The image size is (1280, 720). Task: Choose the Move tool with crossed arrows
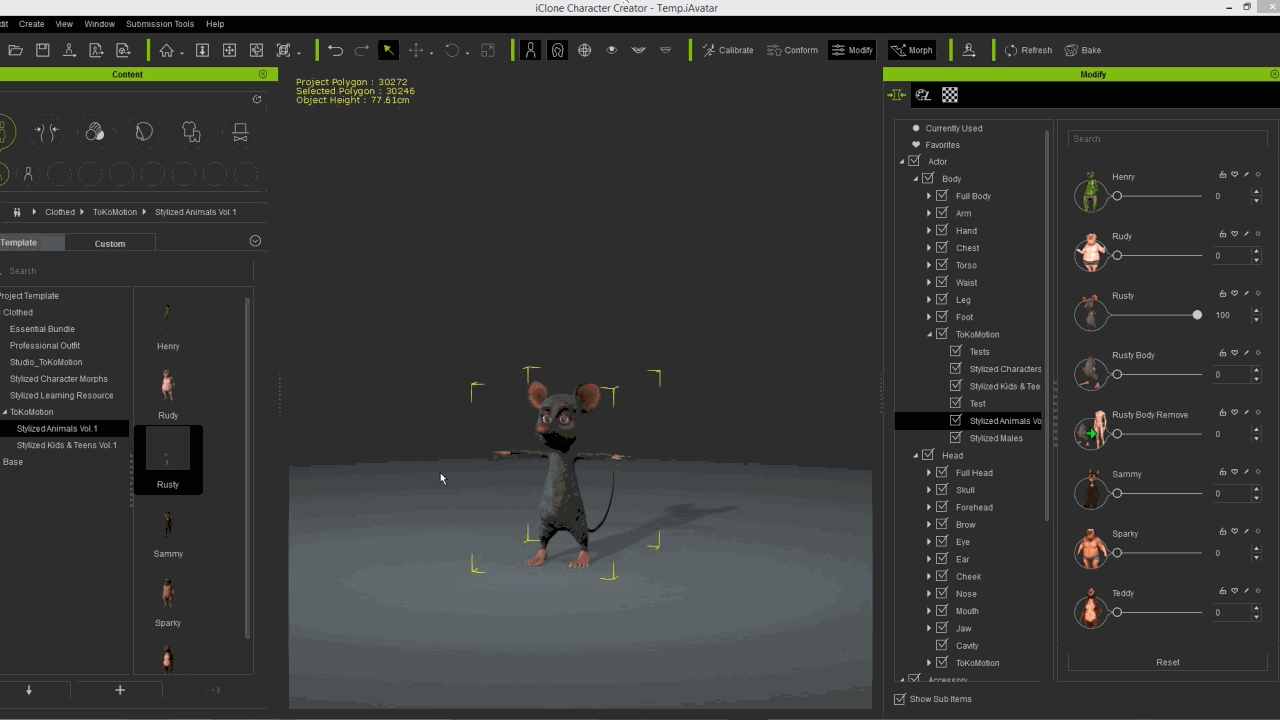(x=416, y=50)
